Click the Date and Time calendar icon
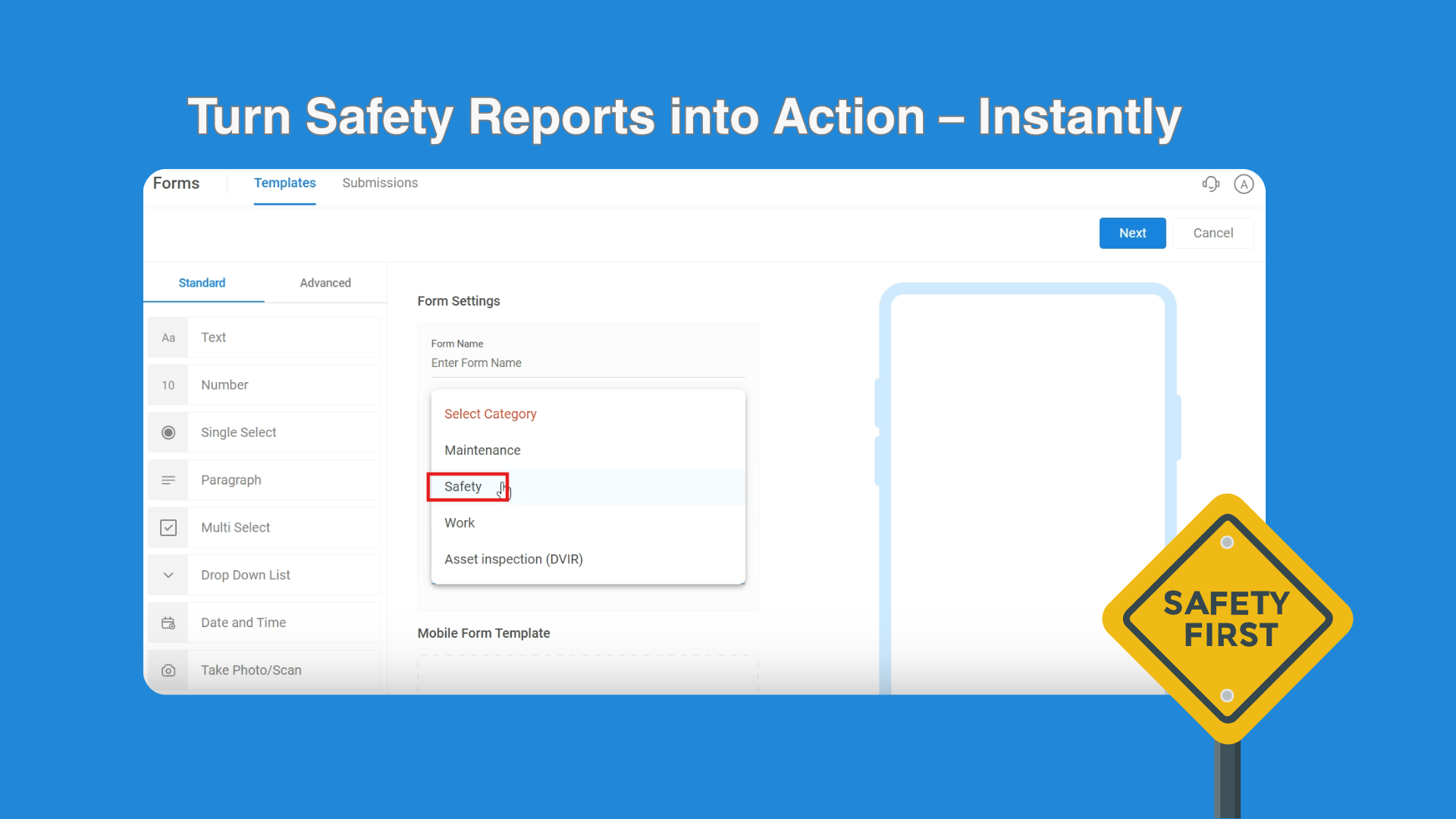 pos(168,623)
